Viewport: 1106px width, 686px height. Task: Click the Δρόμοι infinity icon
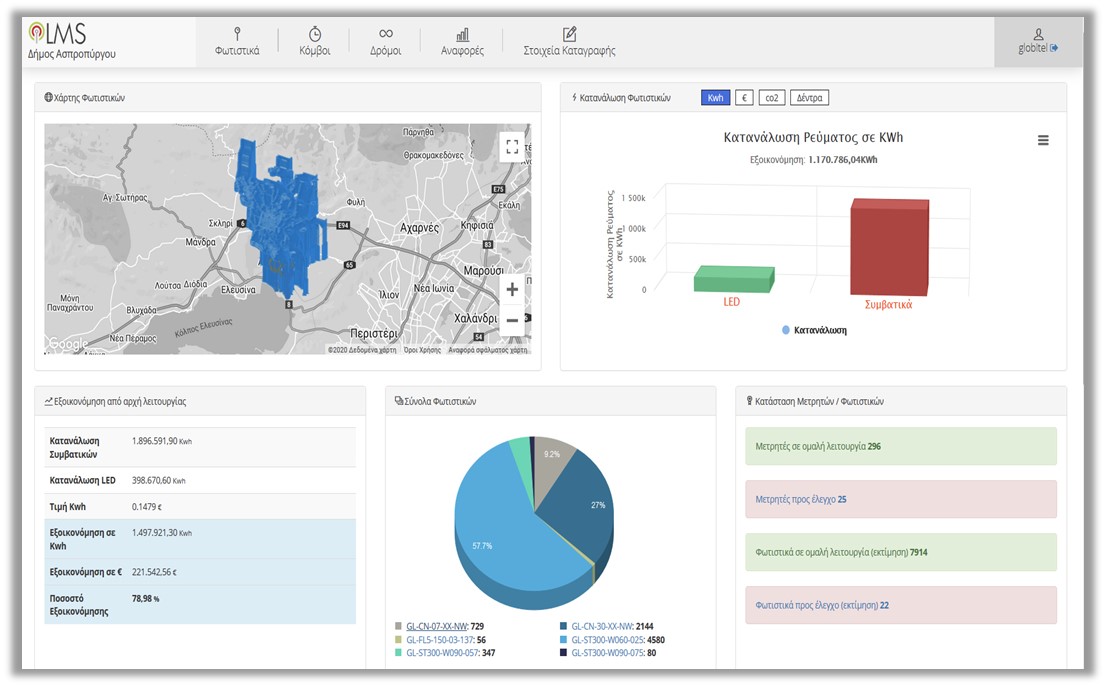(x=386, y=34)
